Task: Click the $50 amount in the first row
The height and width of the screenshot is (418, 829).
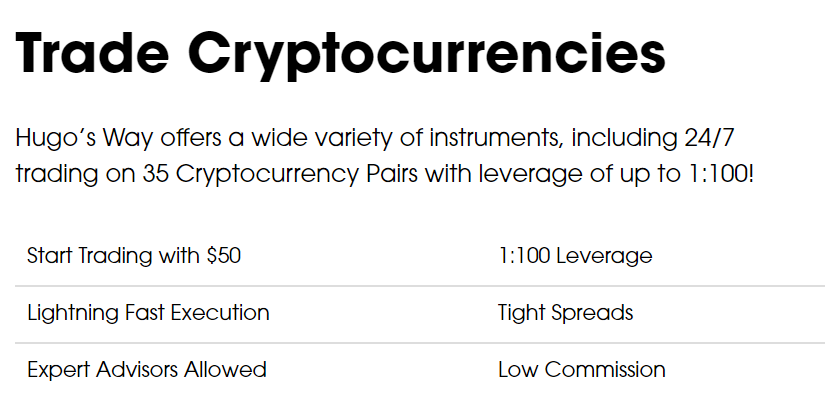Action: pos(224,256)
